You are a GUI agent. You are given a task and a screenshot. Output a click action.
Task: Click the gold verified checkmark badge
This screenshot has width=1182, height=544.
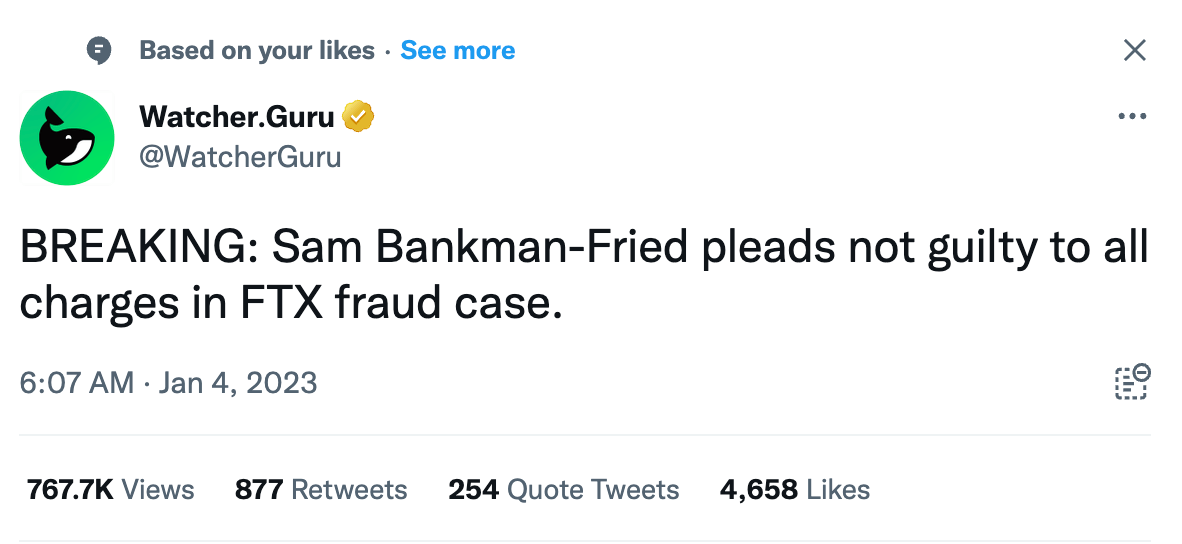pos(358,117)
